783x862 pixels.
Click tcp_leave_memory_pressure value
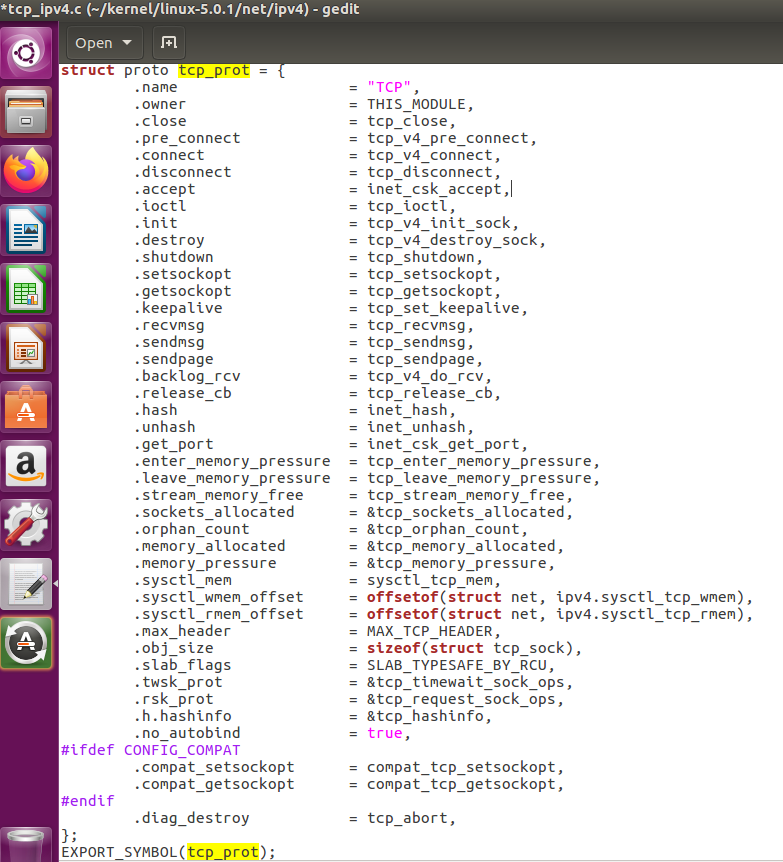coord(479,479)
